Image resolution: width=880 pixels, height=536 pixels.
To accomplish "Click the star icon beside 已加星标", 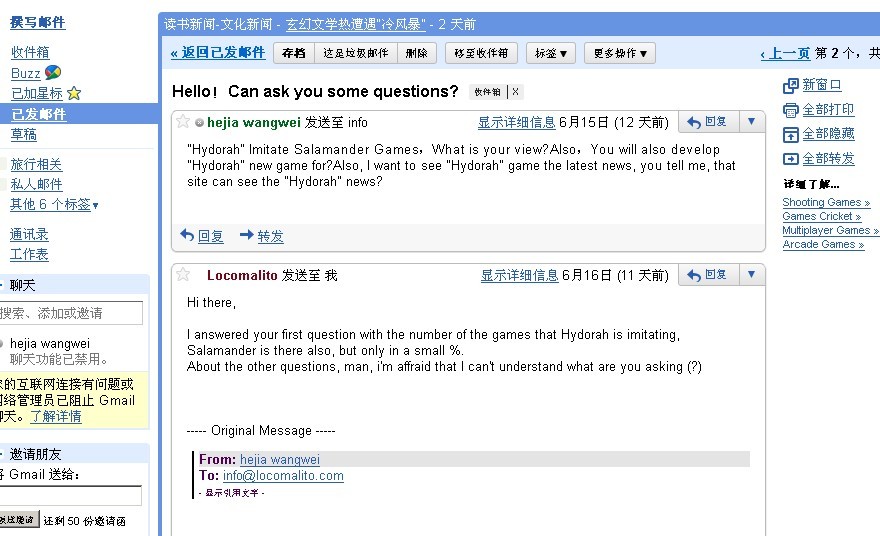I will [74, 93].
